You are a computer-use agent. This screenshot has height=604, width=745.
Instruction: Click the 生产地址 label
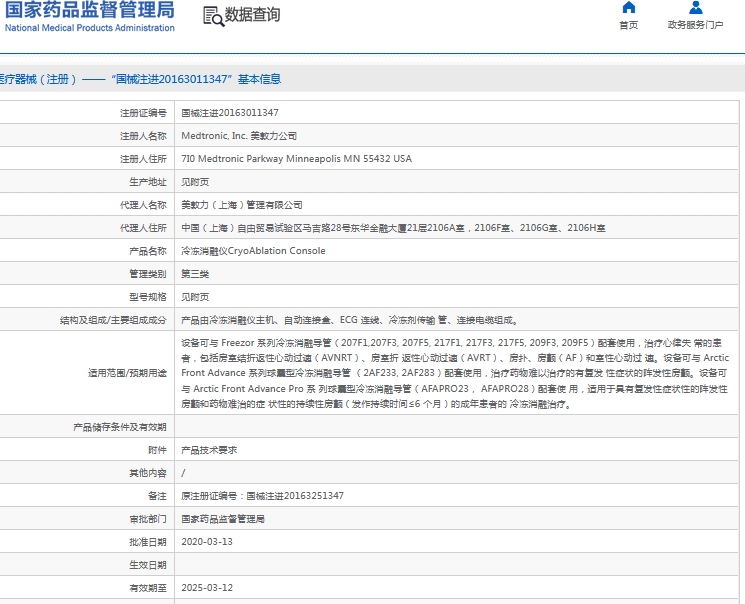pos(148,182)
